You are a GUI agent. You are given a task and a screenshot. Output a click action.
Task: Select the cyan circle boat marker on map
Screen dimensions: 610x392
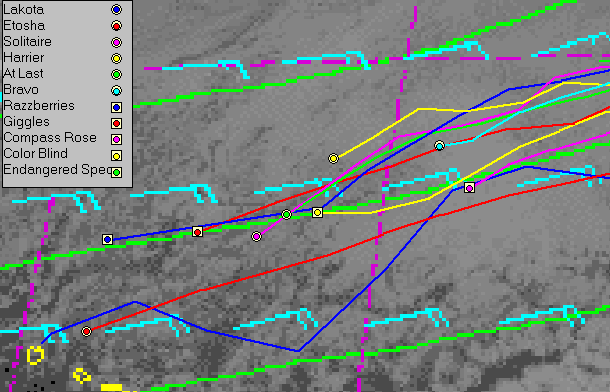[439, 146]
